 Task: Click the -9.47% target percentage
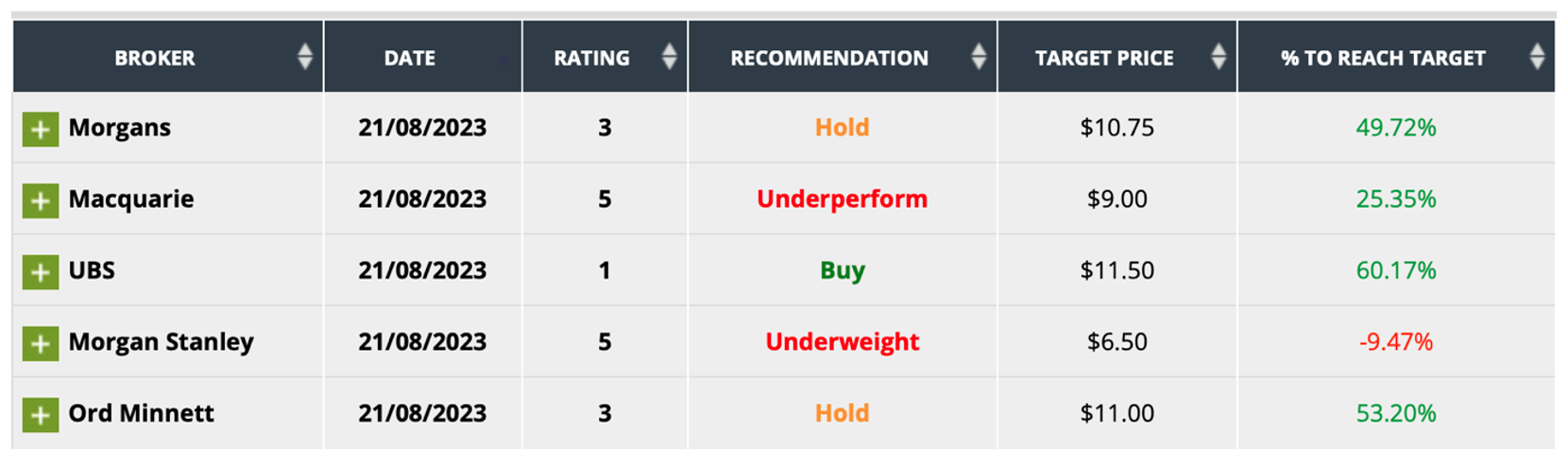(x=1395, y=341)
